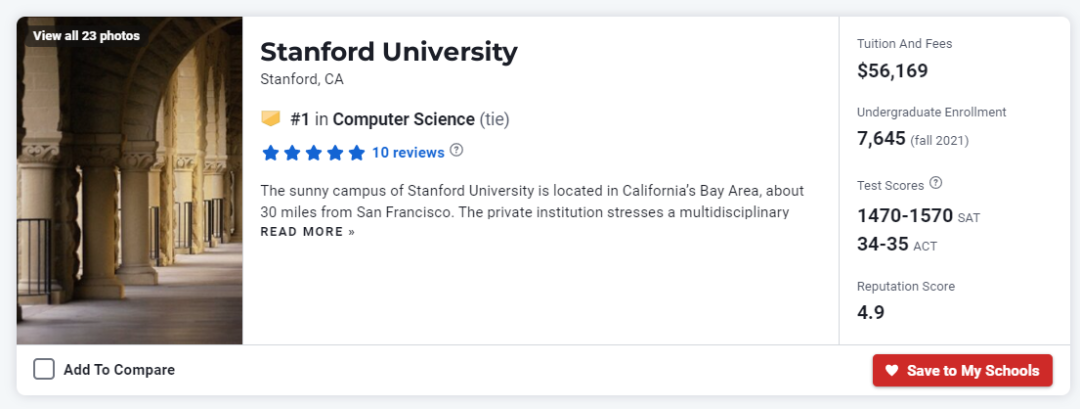Image resolution: width=1080 pixels, height=409 pixels.
Task: Click the third blue rating star
Action: point(313,153)
